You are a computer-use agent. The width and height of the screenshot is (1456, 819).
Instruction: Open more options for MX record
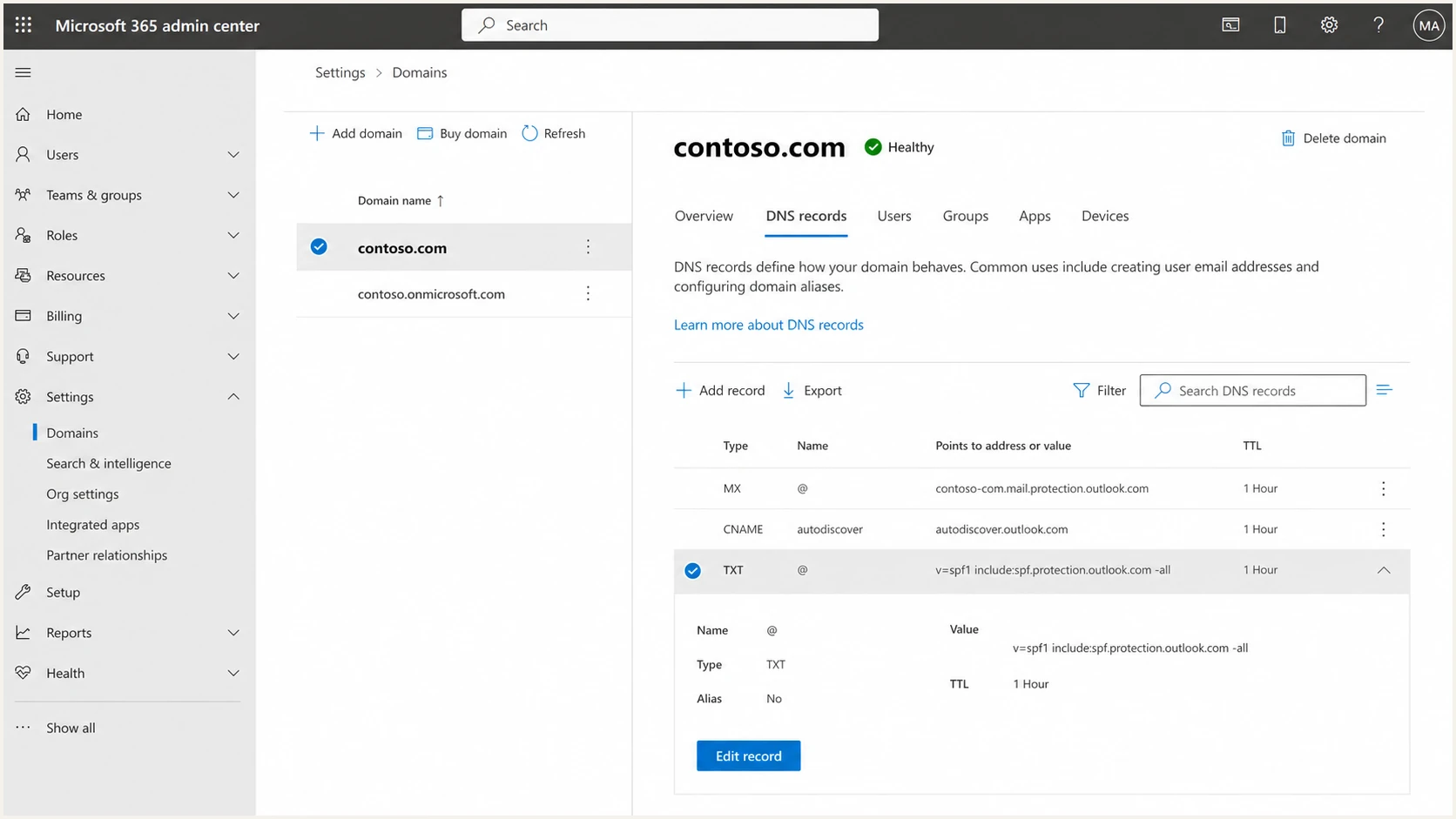1383,488
